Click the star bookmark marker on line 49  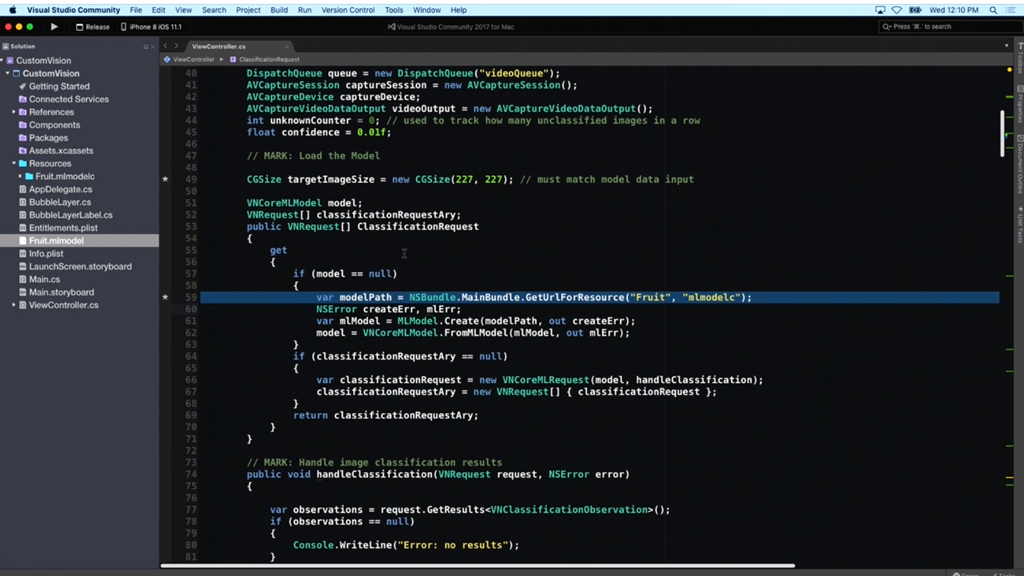[166, 180]
